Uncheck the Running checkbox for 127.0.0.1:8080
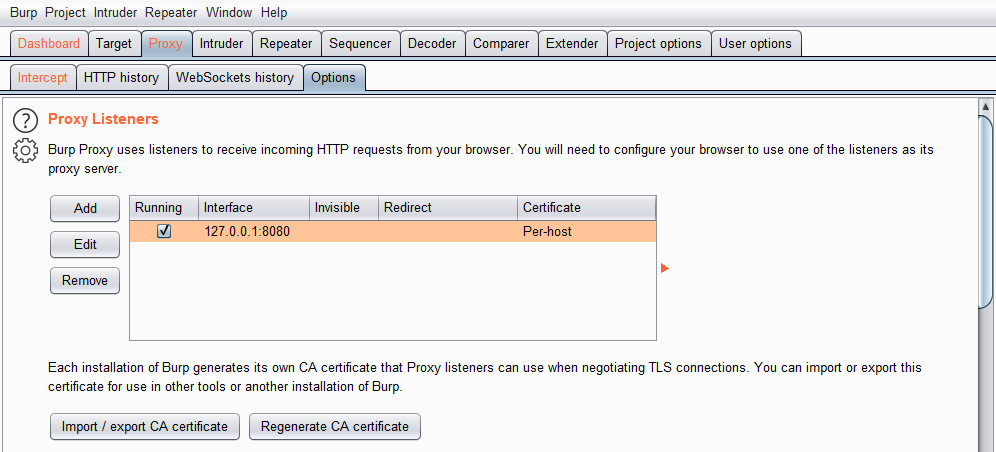996x452 pixels. [164, 232]
